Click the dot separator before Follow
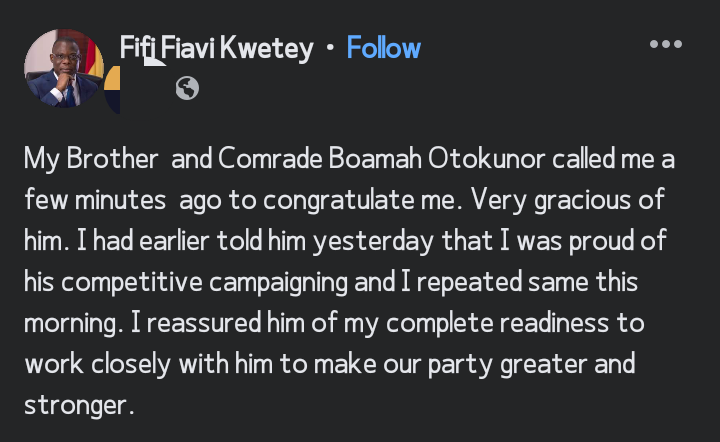Image resolution: width=720 pixels, height=442 pixels. coord(330,48)
